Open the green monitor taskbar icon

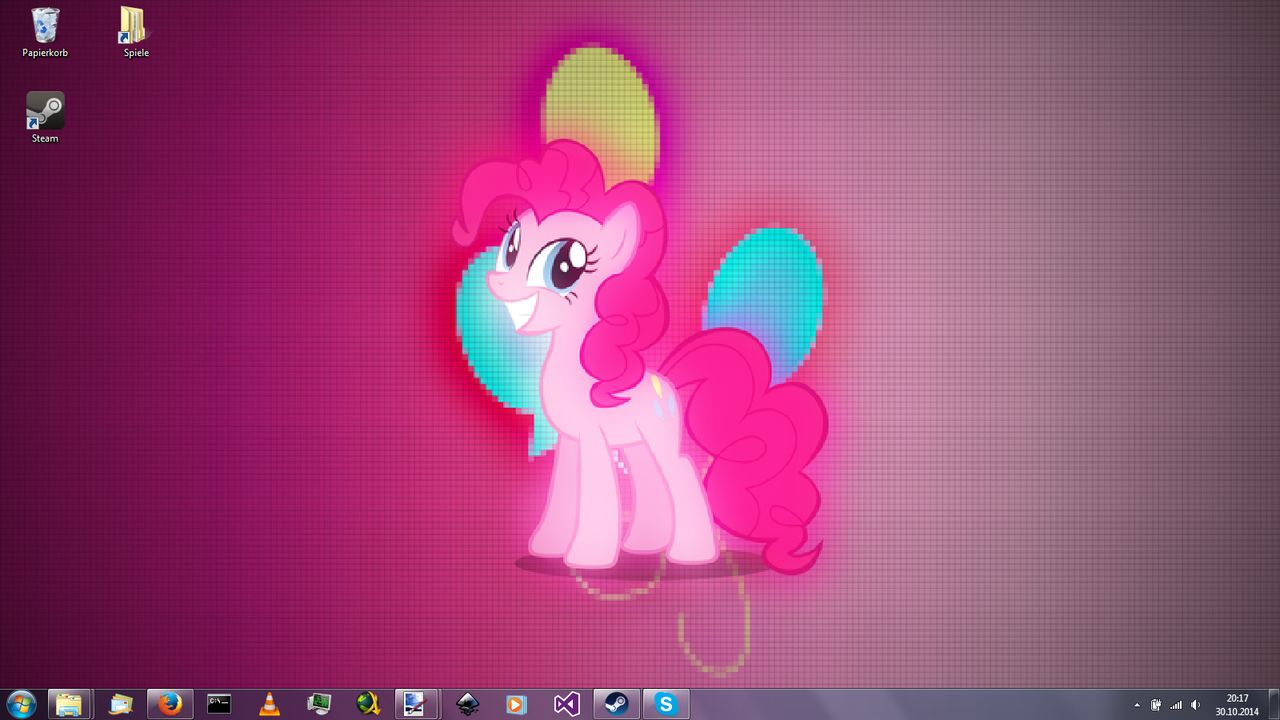319,704
